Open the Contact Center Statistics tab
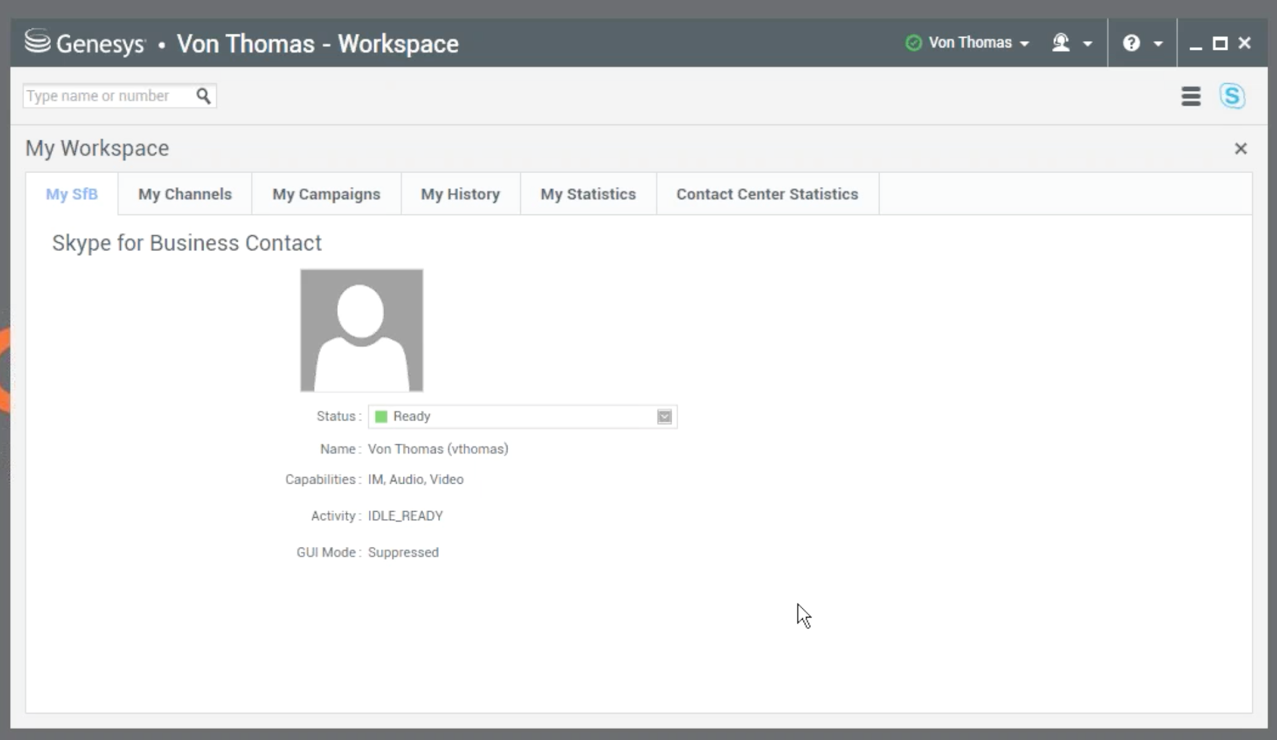The height and width of the screenshot is (740, 1277). [x=767, y=194]
